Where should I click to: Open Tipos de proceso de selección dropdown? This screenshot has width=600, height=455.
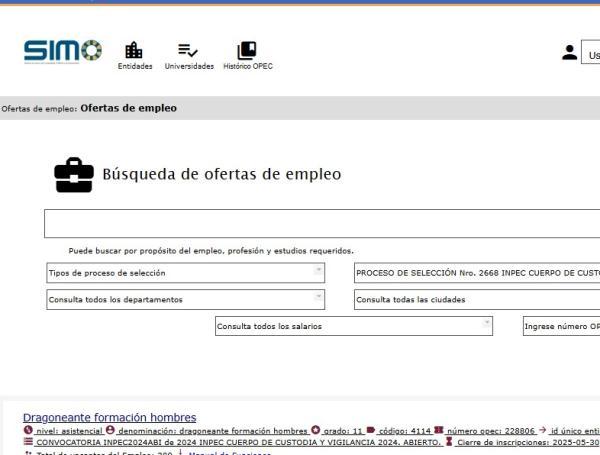(186, 273)
